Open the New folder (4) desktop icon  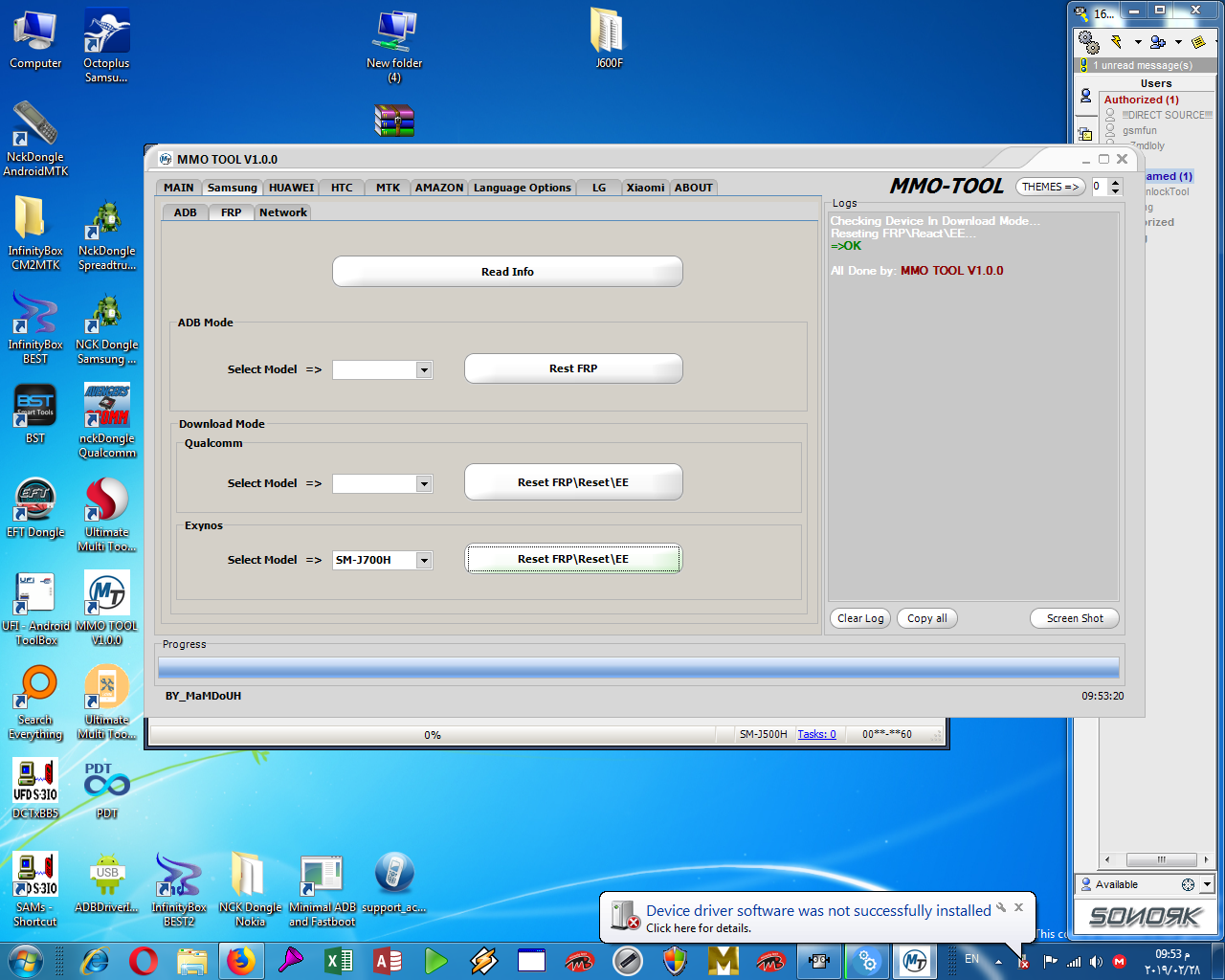click(x=394, y=46)
